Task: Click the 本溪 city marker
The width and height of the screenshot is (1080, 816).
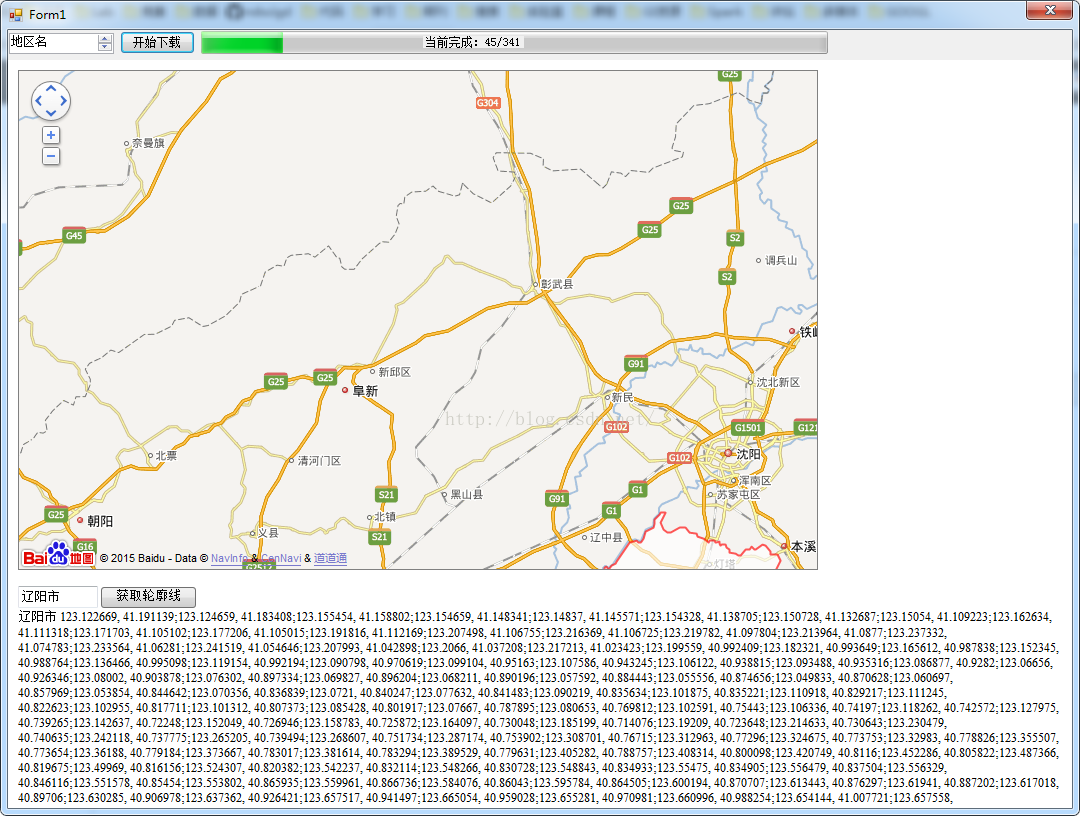Action: [784, 545]
